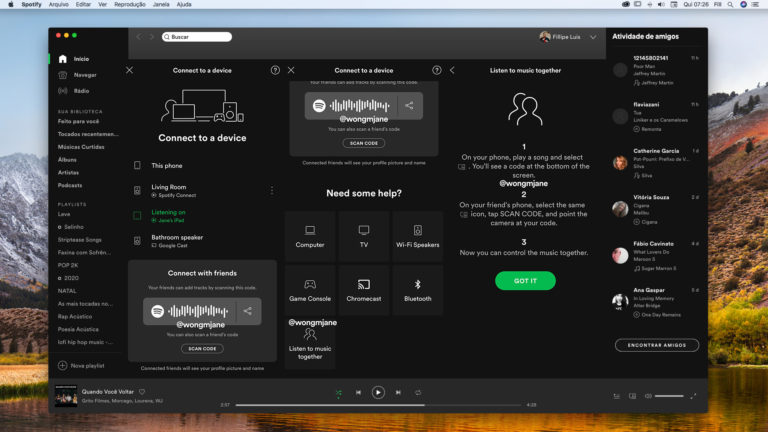
Task: Open Músicas Curtidas
Action: point(81,146)
